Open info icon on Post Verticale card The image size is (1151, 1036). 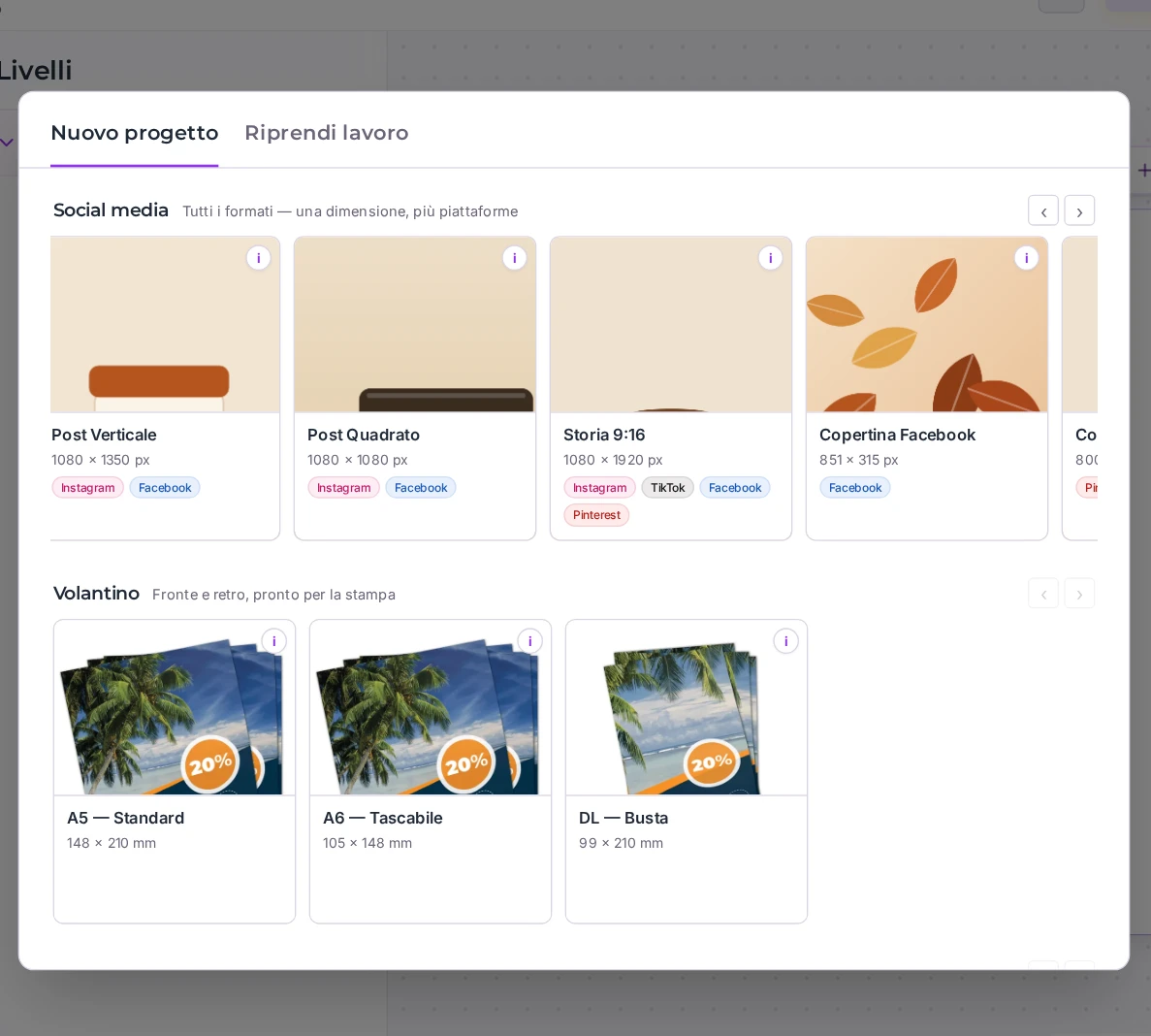[x=258, y=258]
